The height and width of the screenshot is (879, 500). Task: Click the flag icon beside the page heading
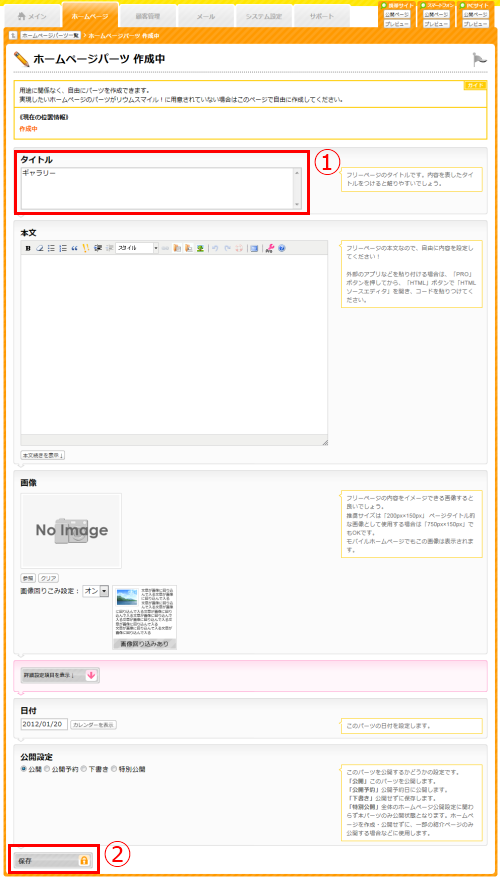(479, 60)
